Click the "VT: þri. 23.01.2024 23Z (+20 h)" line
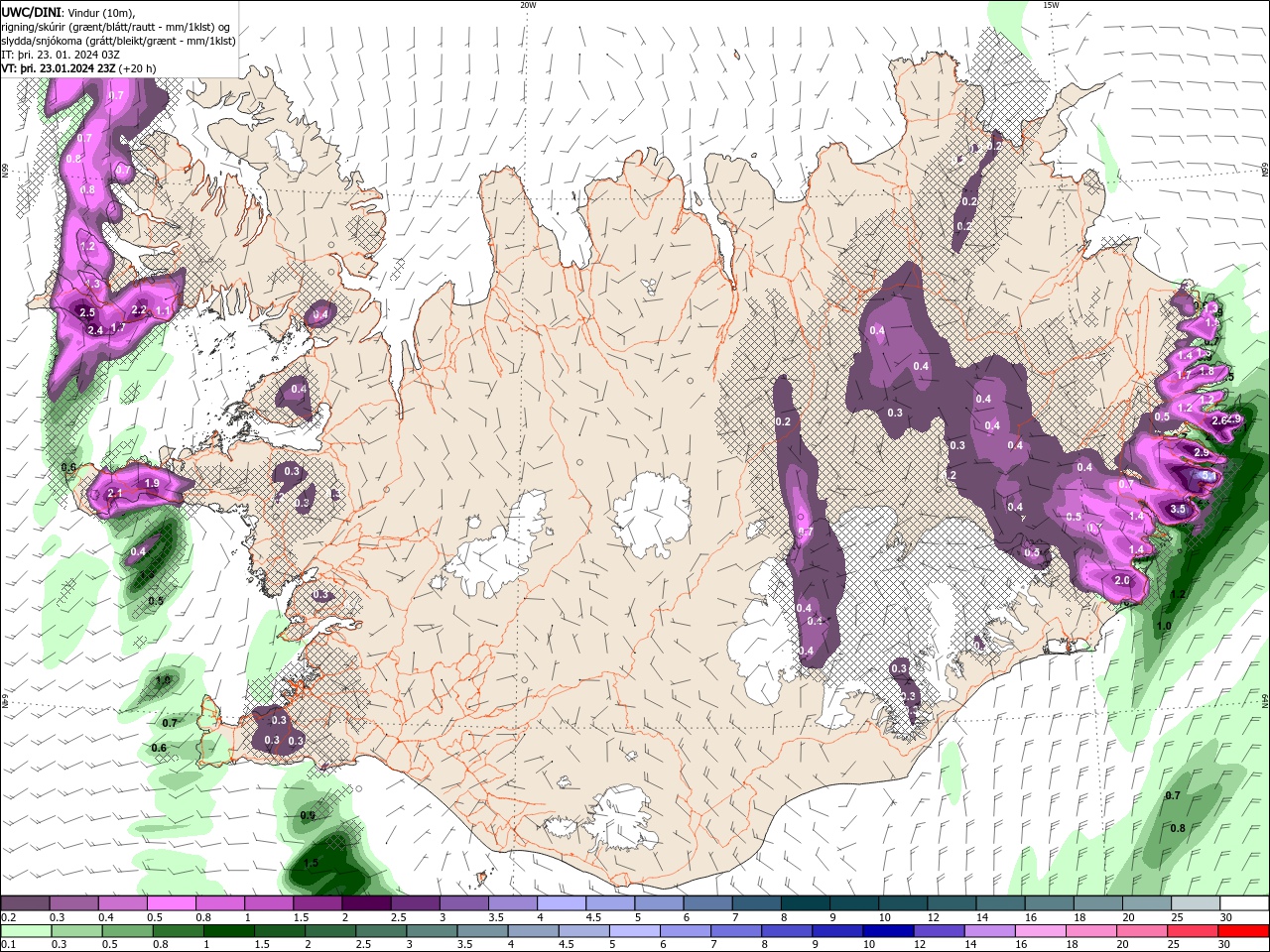The image size is (1270, 952). point(79,68)
